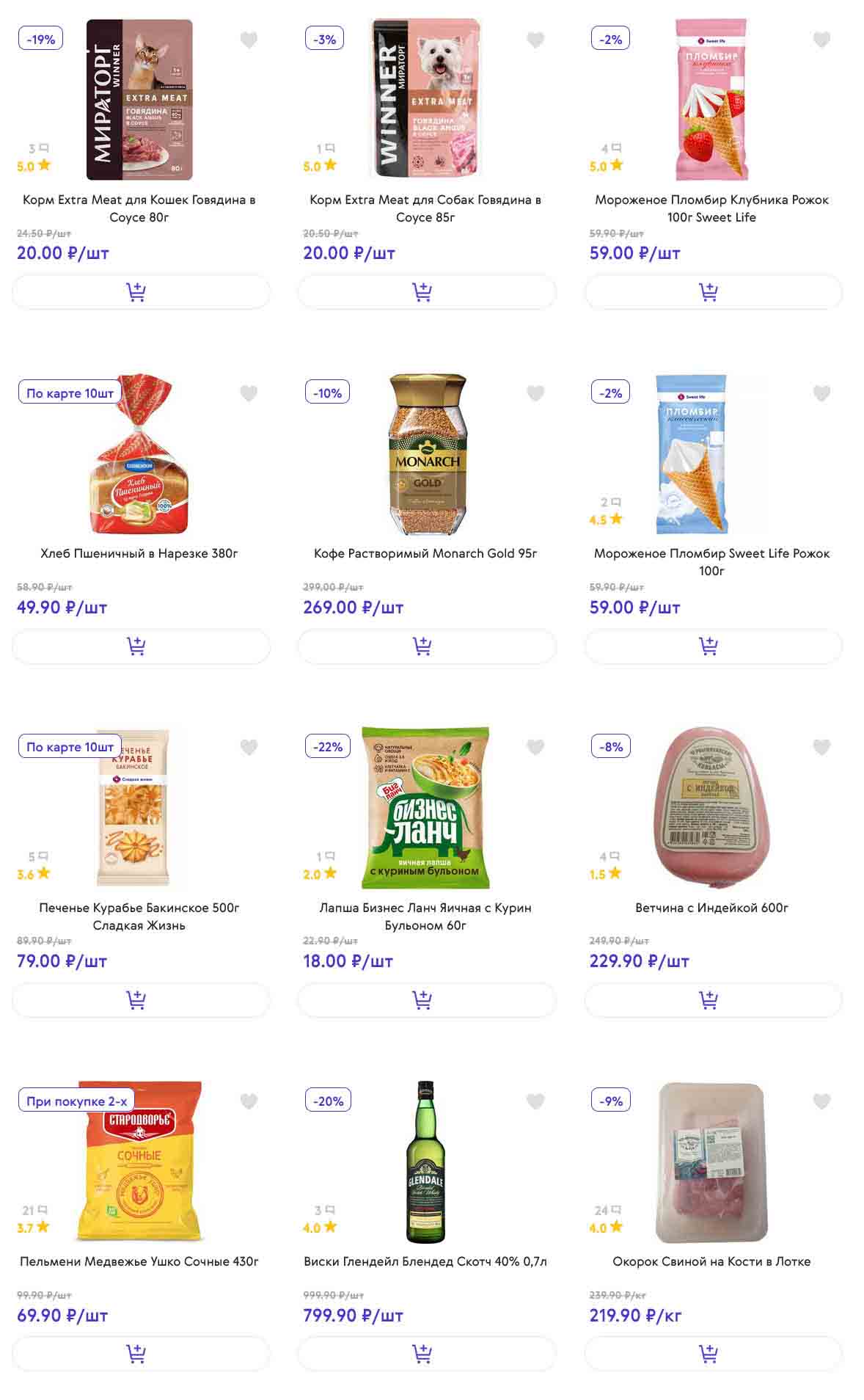Favorite the cat food Extra Meat
The height and width of the screenshot is (1400, 864).
tap(249, 40)
